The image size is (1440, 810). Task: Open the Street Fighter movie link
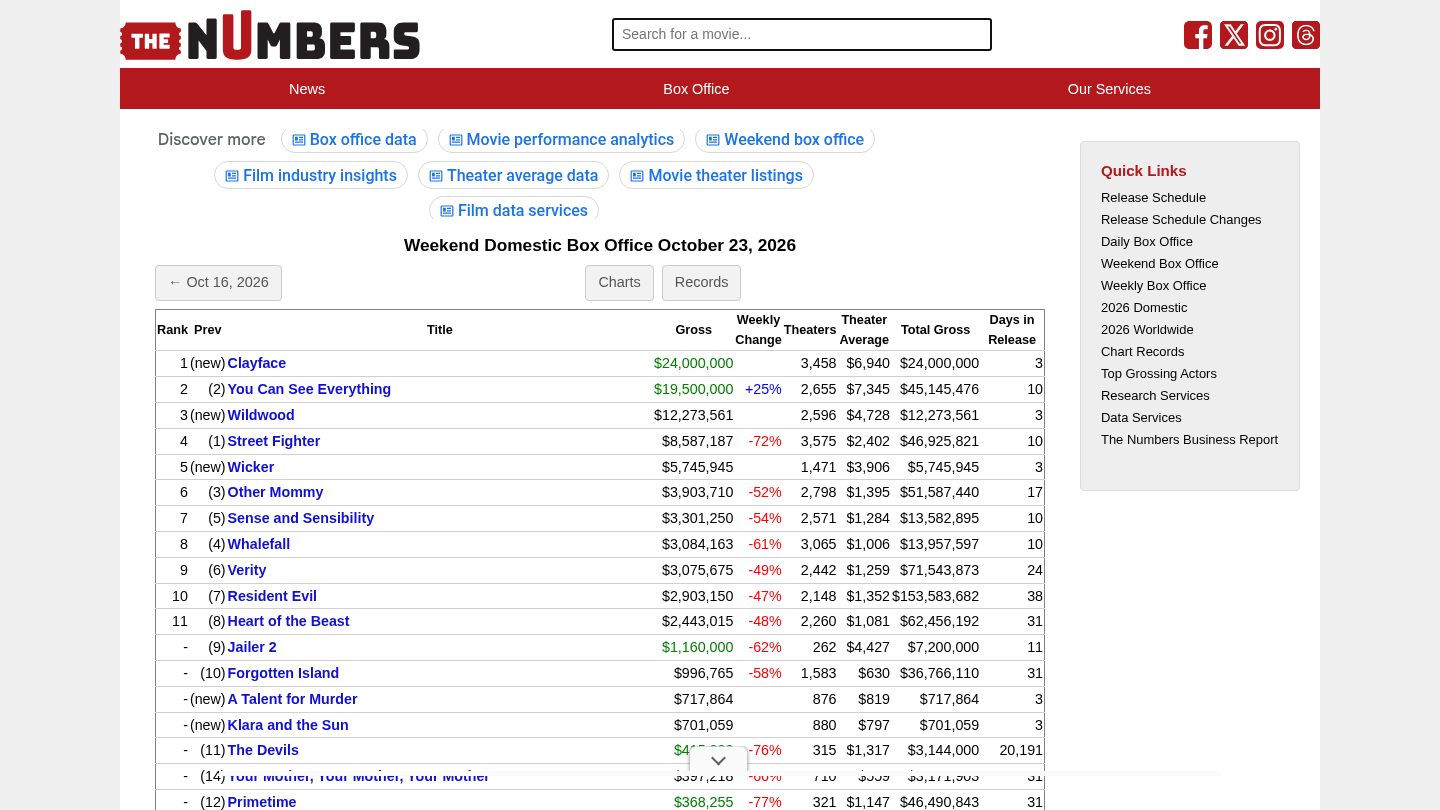click(274, 441)
